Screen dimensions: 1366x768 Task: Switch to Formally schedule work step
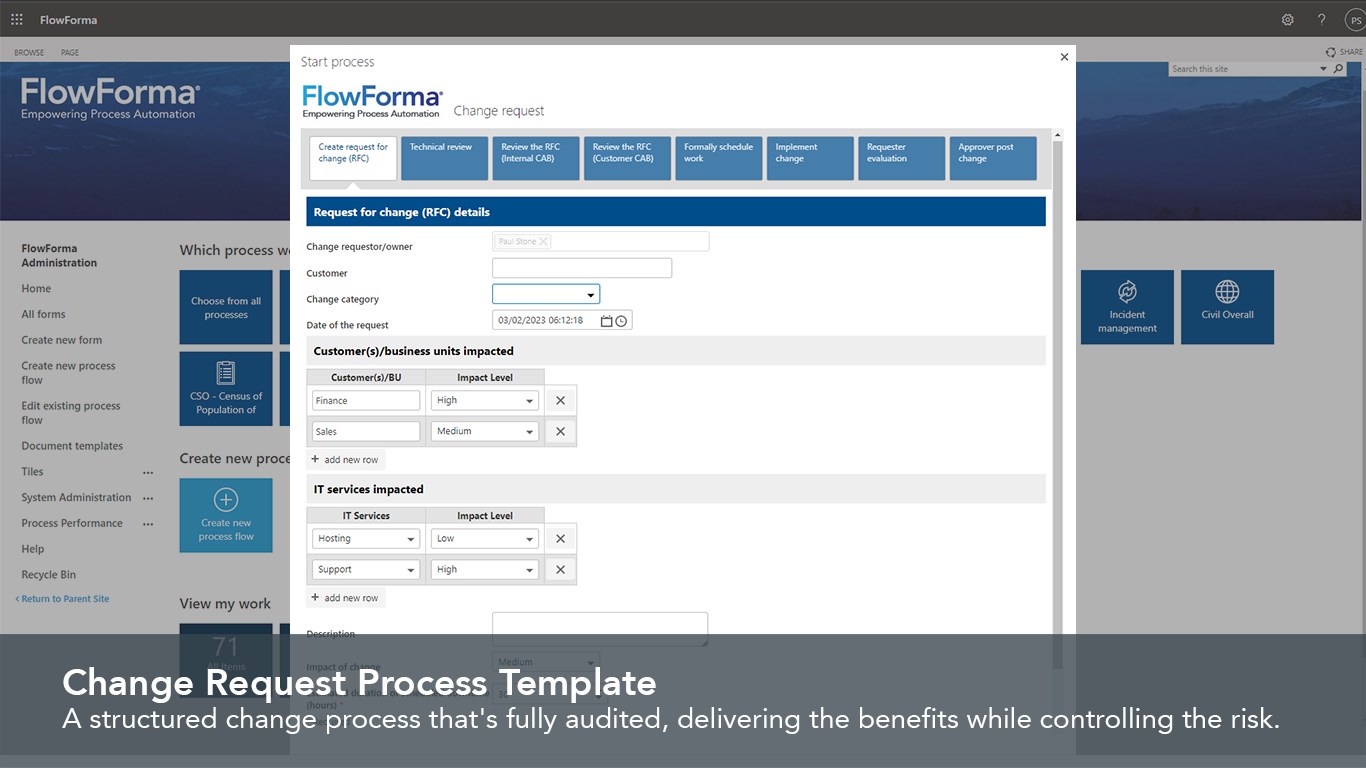[x=719, y=158]
